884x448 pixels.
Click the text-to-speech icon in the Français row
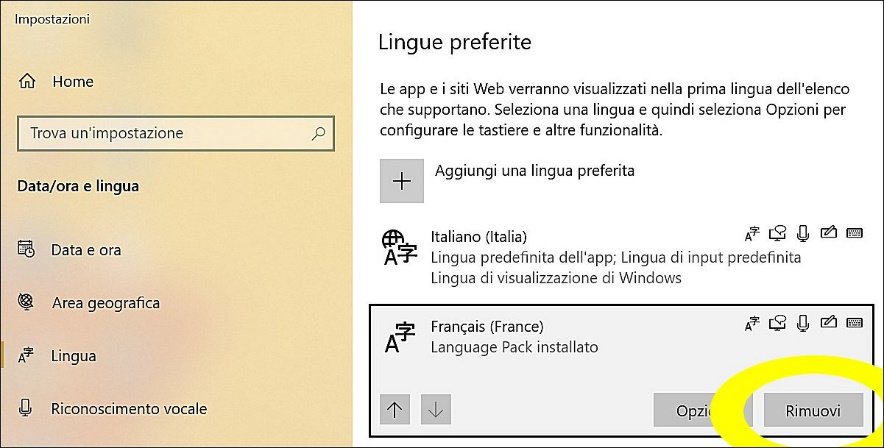(777, 322)
